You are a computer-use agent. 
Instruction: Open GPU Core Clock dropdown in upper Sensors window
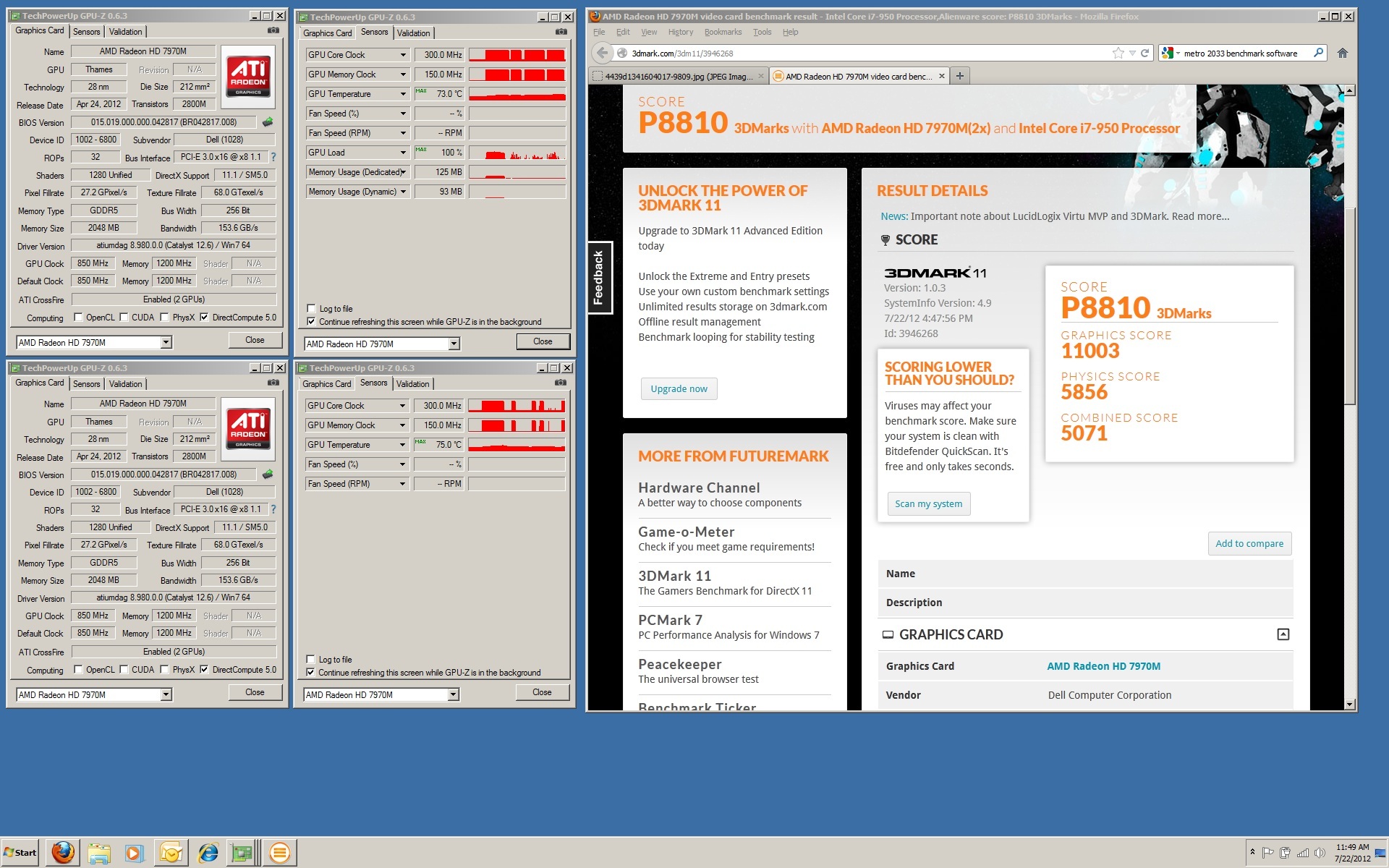[404, 55]
